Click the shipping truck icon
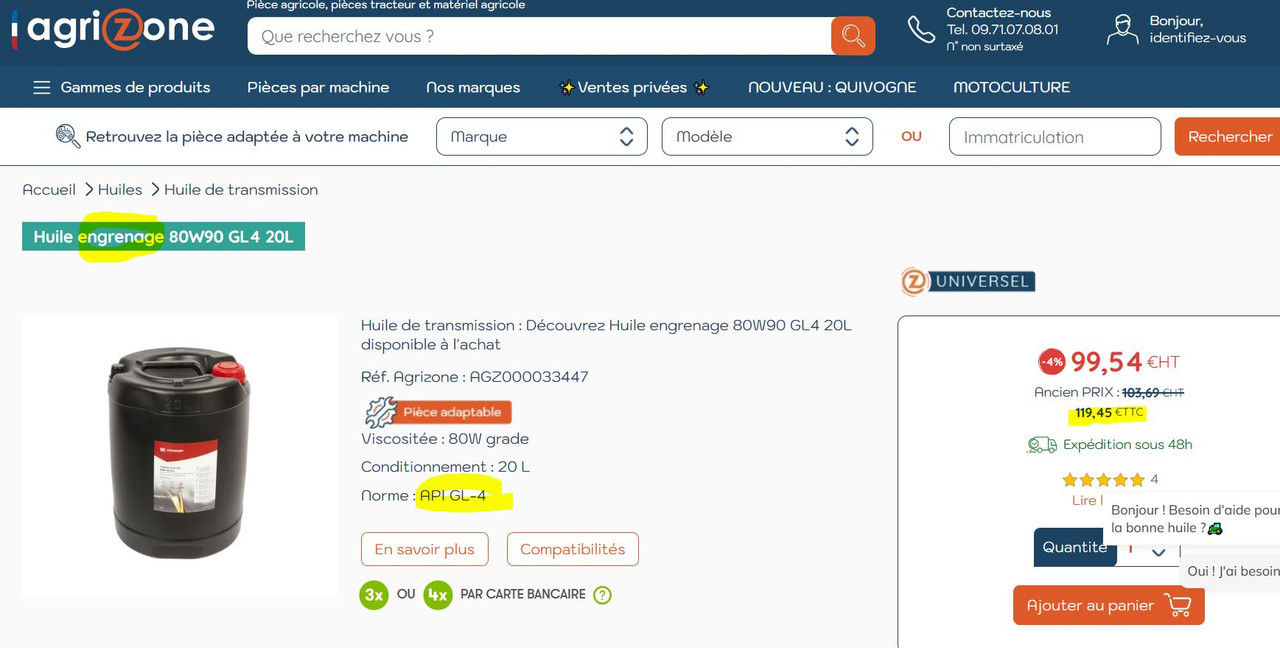The width and height of the screenshot is (1280, 648). (x=1042, y=445)
